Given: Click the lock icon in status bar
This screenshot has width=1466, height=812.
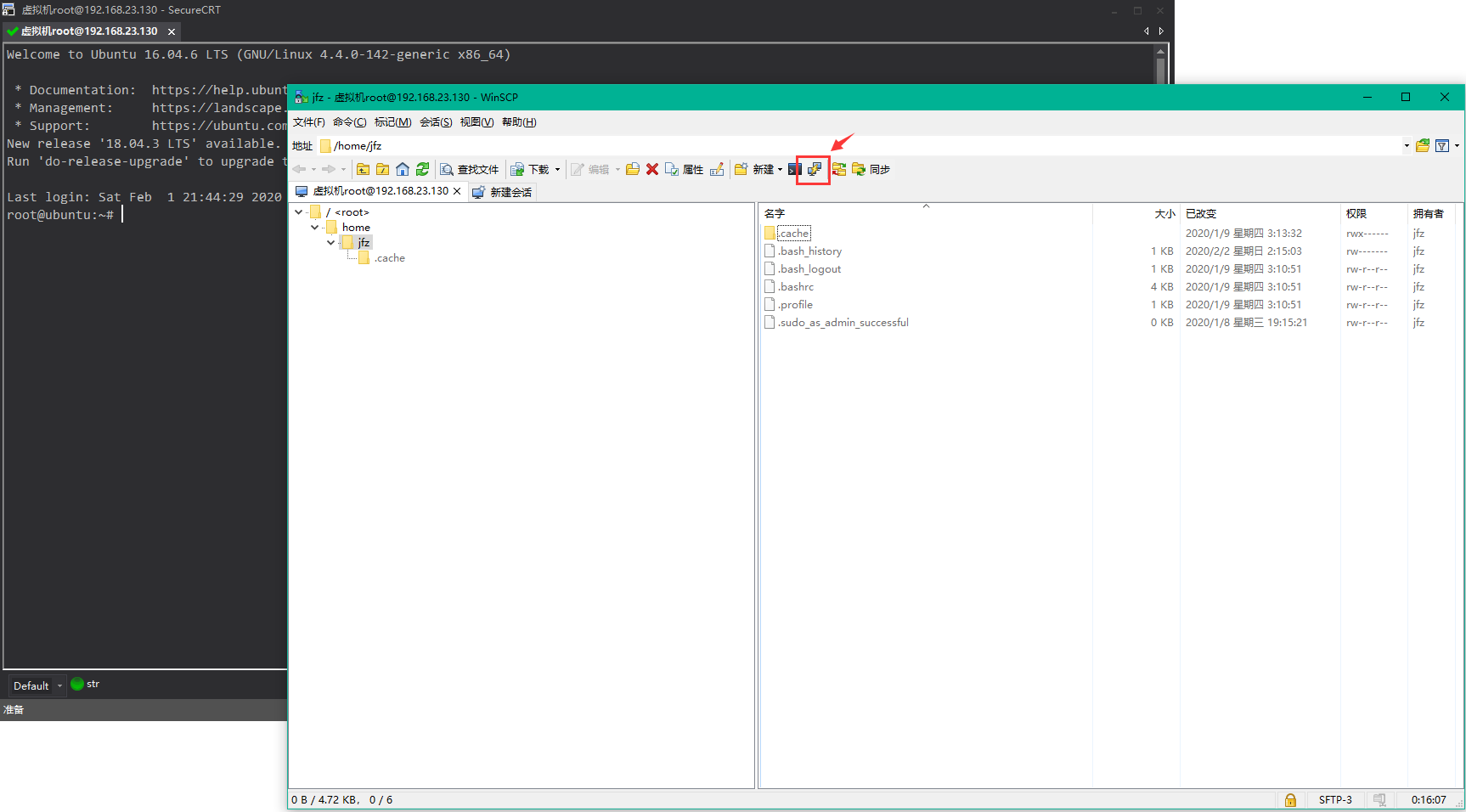Looking at the screenshot, I should pyautogui.click(x=1290, y=799).
